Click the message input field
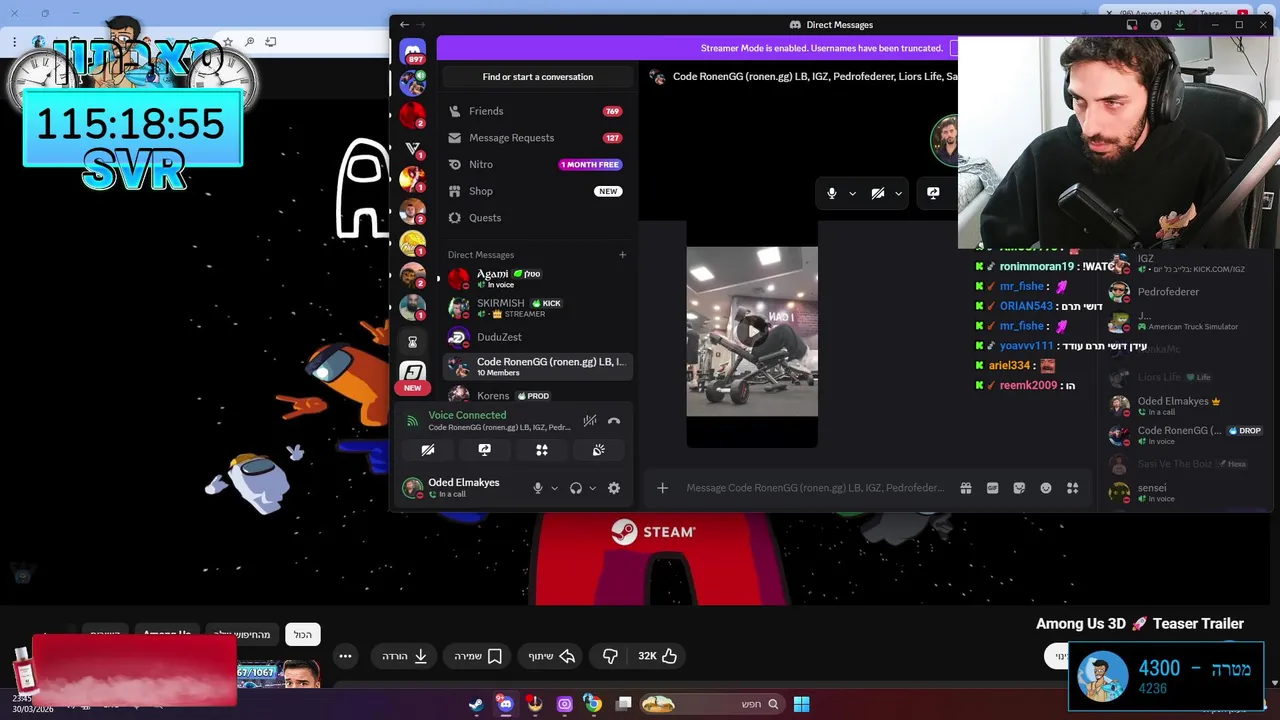1280x720 pixels. pyautogui.click(x=815, y=488)
